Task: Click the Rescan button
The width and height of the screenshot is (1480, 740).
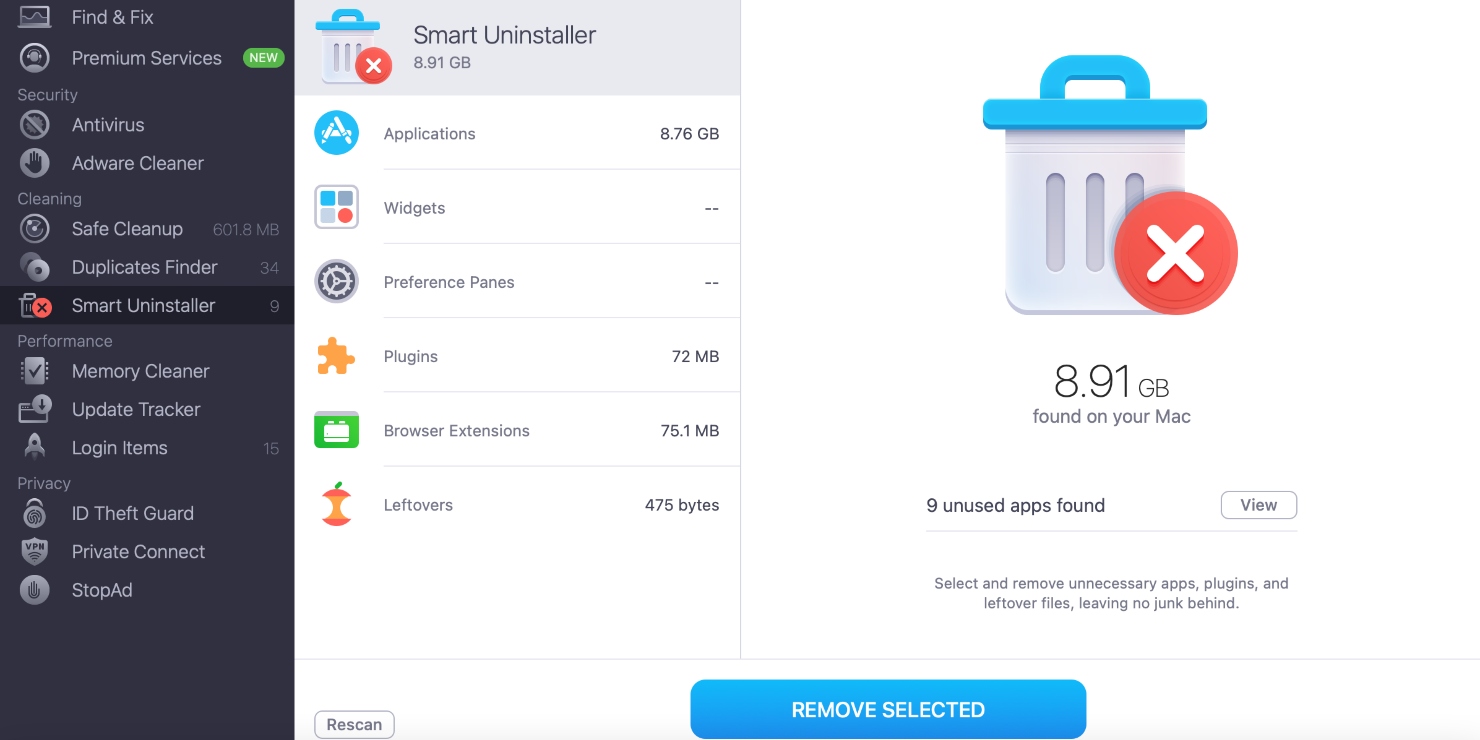Action: (x=354, y=724)
